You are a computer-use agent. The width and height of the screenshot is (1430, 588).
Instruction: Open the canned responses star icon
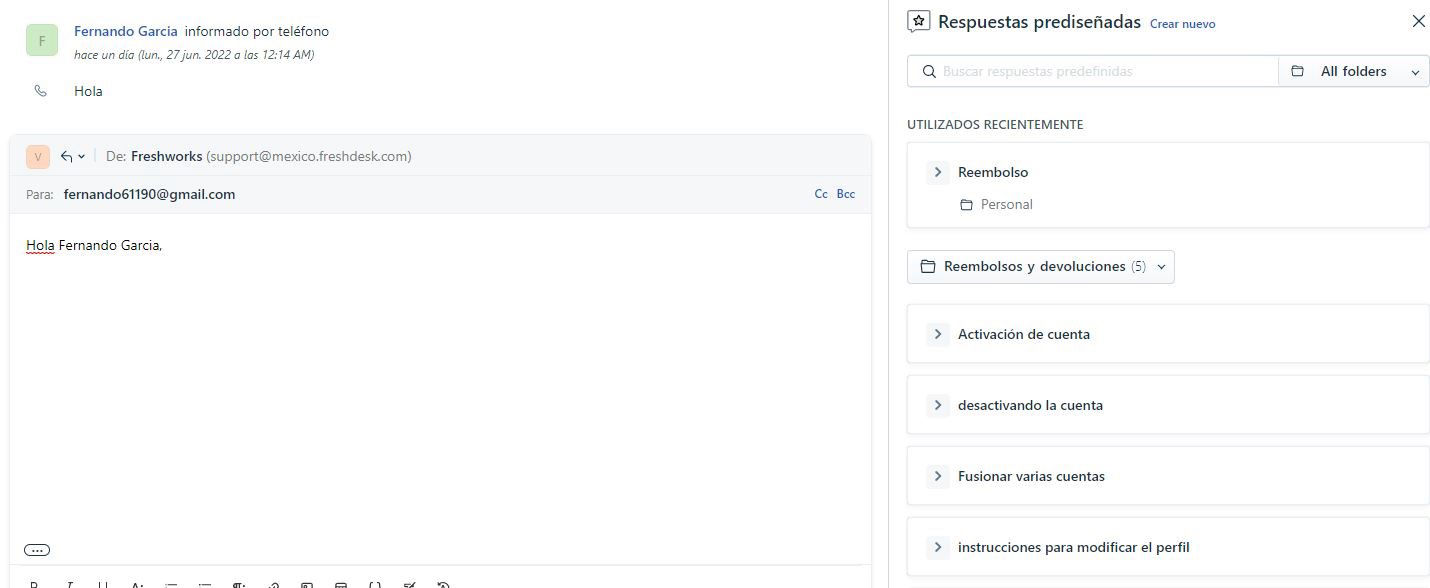point(918,21)
